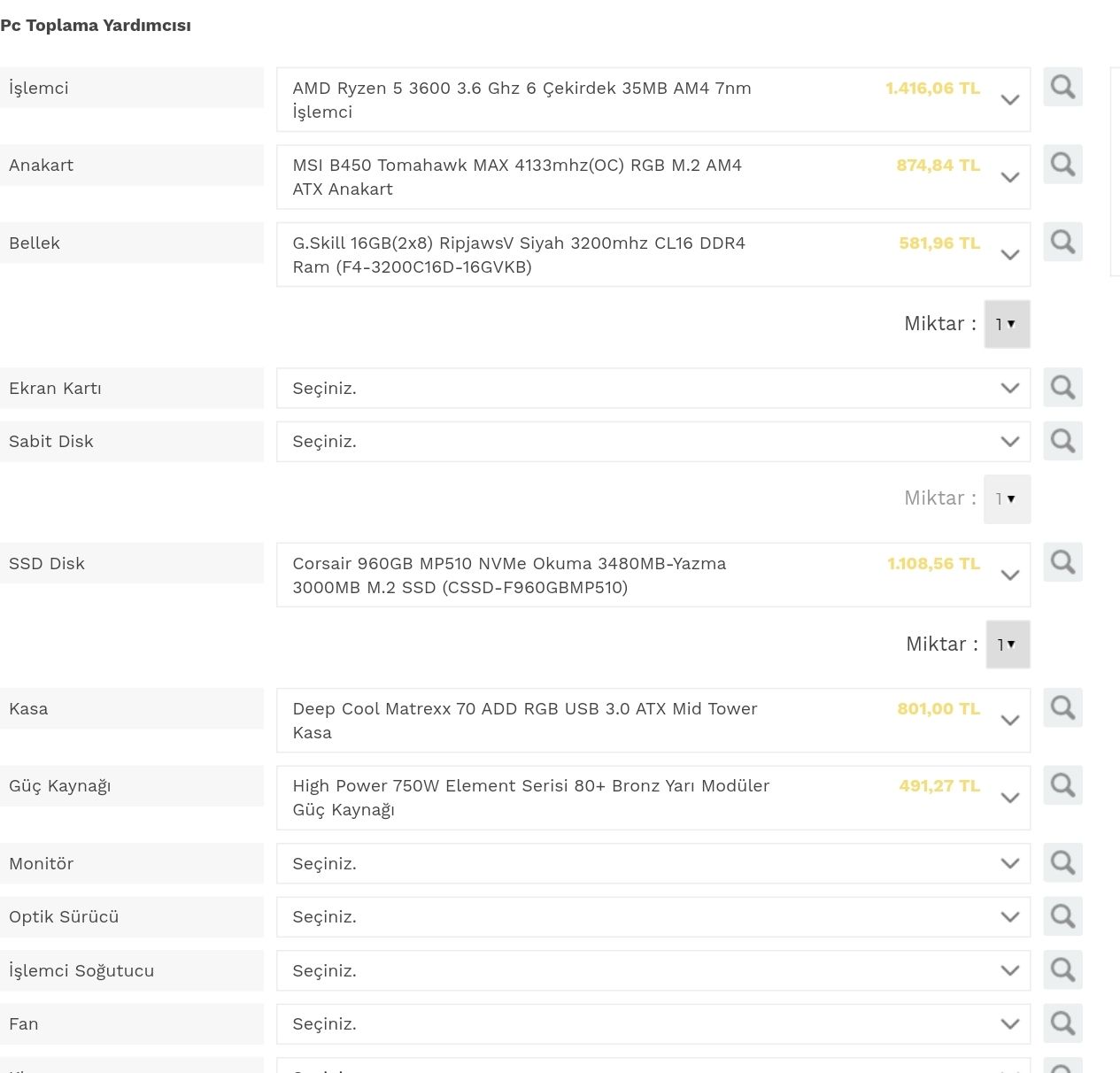Click the MSI B450 Tomahawk MAX motherboard selection
Screen dimensions: 1120x1073
tap(653, 177)
